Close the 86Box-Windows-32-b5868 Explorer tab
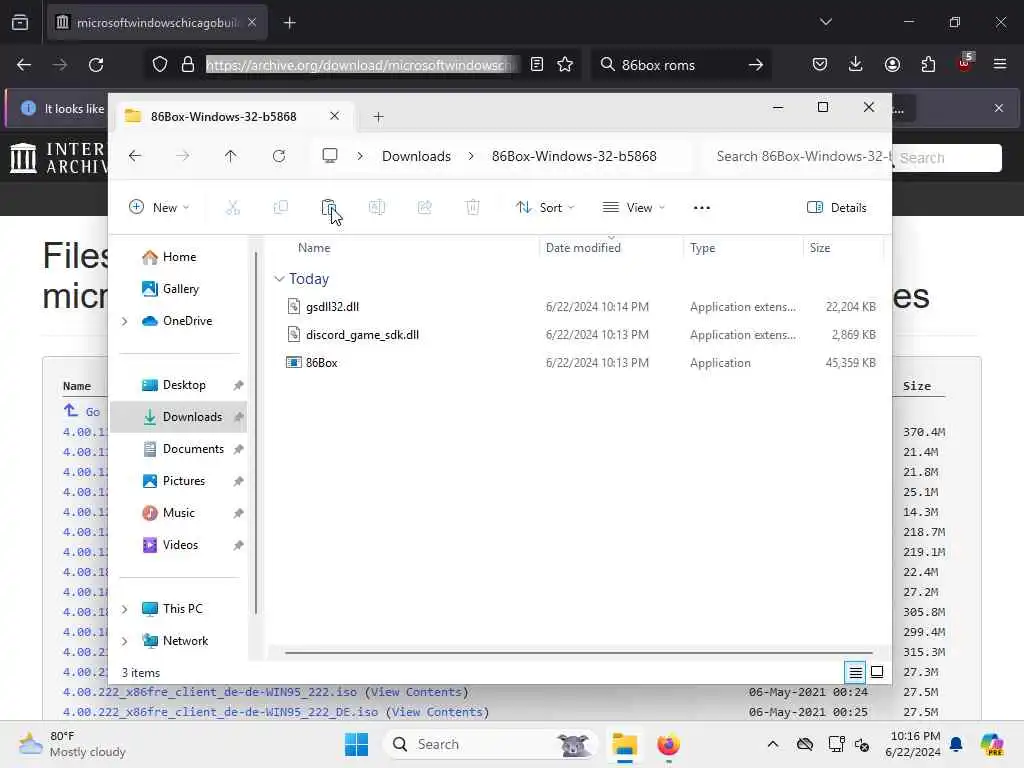Viewport: 1024px width, 768px height. [334, 116]
